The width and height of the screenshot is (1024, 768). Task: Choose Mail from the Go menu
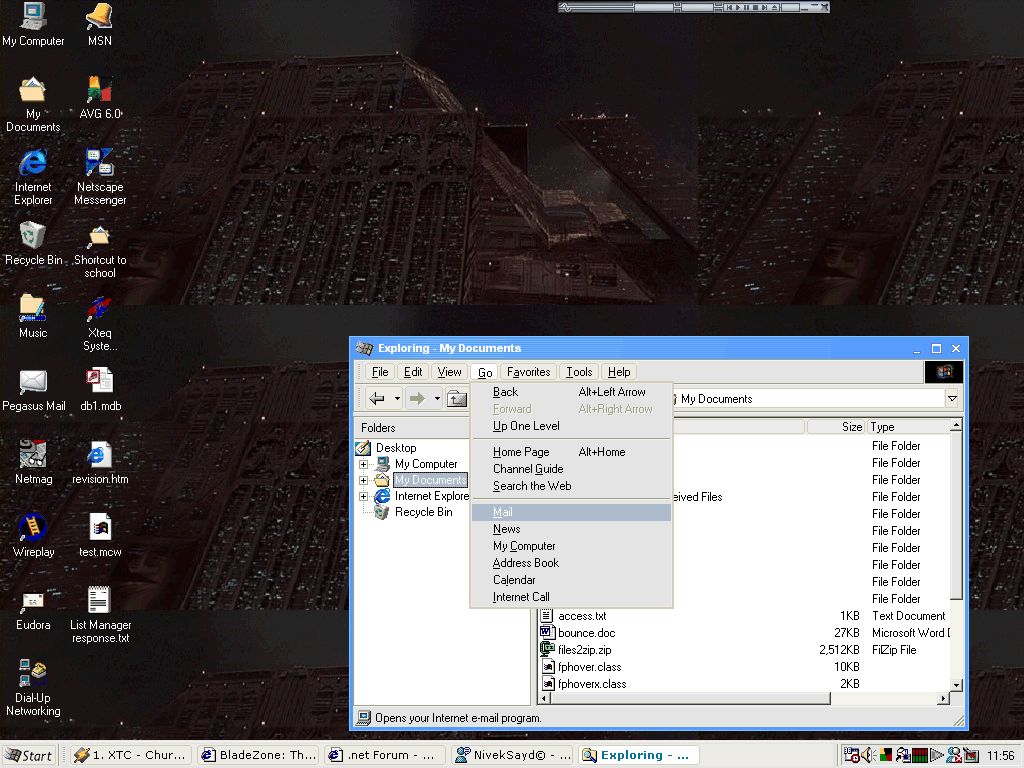pyautogui.click(x=503, y=512)
